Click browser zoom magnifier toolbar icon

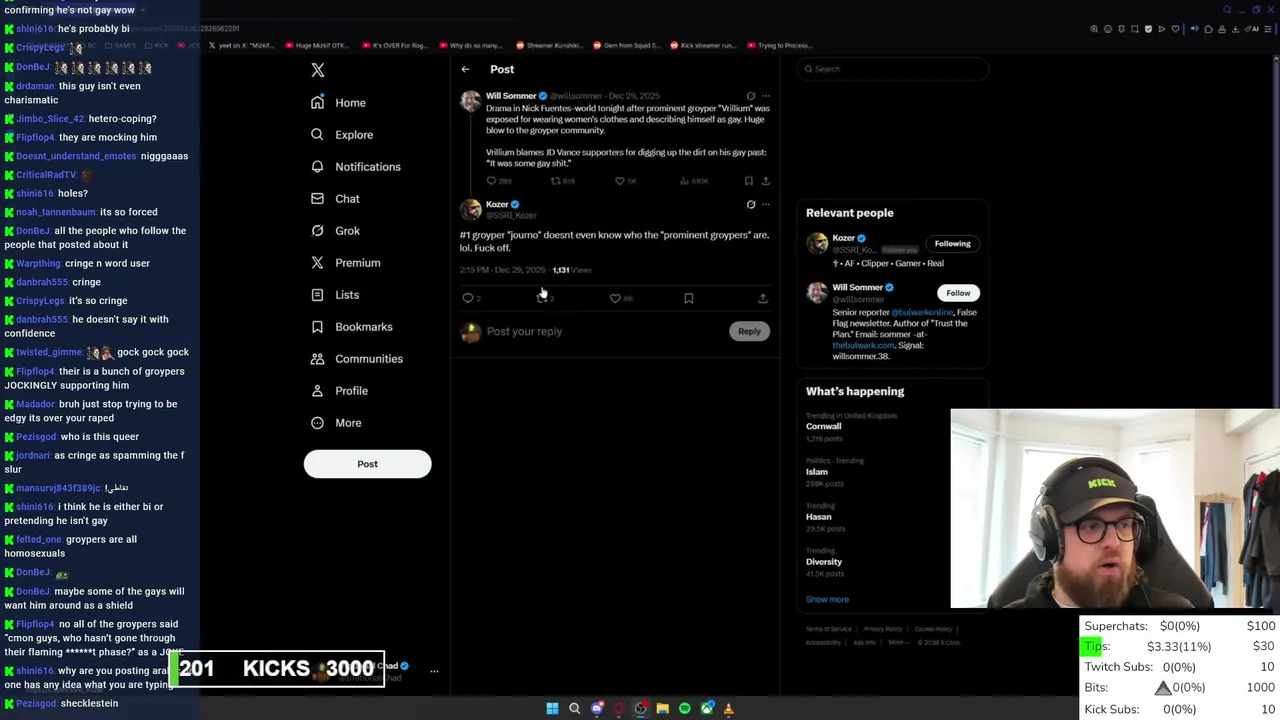tap(1094, 29)
